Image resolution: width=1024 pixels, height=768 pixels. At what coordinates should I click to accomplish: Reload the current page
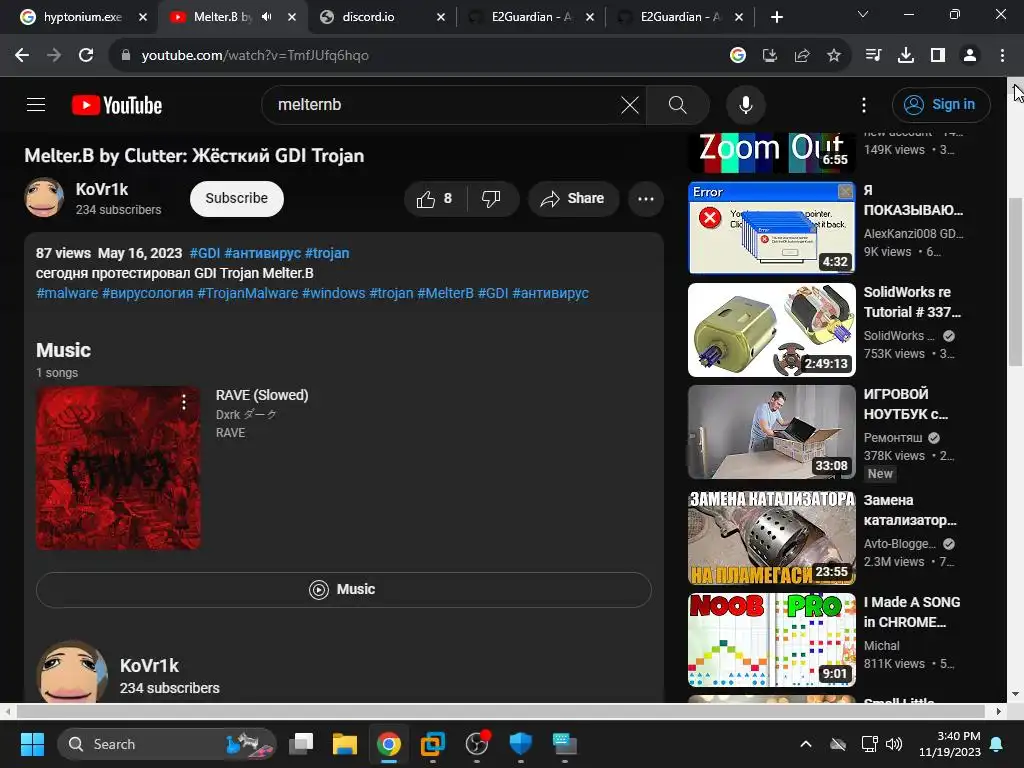coord(86,55)
